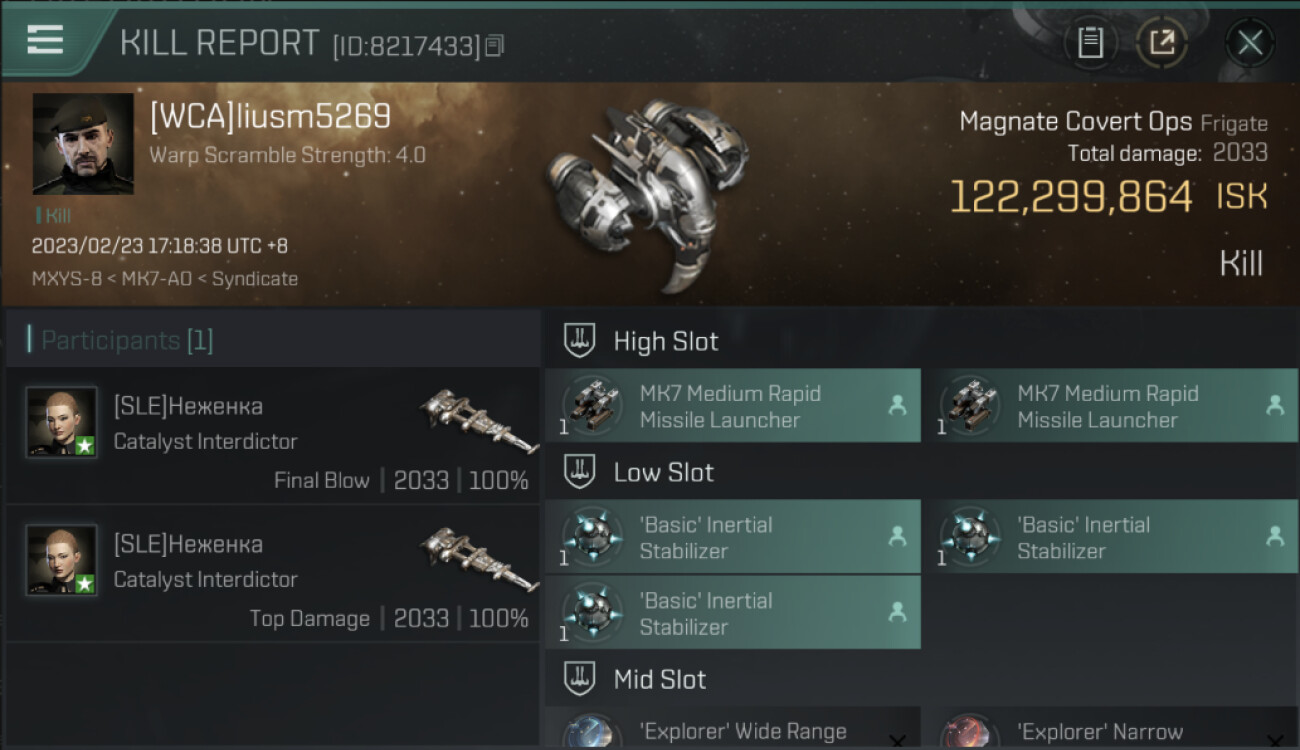This screenshot has width=1300, height=750.
Task: Click the Mid Slot section icon
Action: [580, 679]
